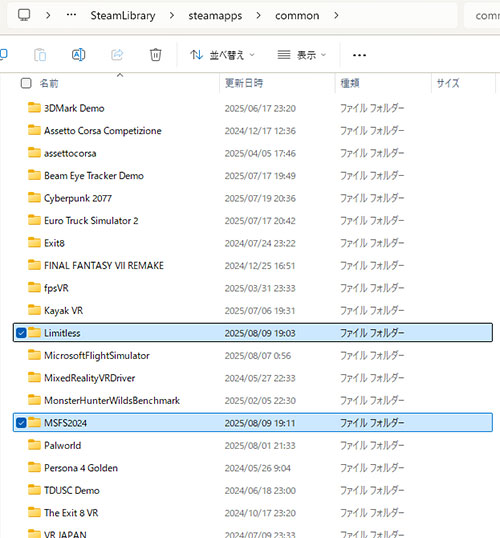Open the three-dot more options menu in toolbar
The image size is (500, 538).
359,55
